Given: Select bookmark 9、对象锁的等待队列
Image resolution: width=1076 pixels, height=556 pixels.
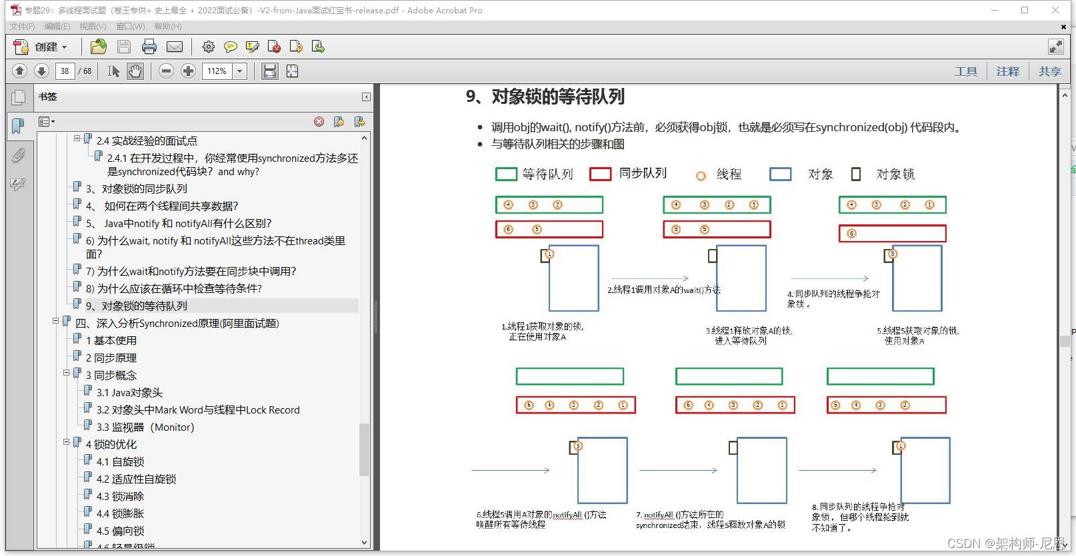Looking at the screenshot, I should (137, 305).
